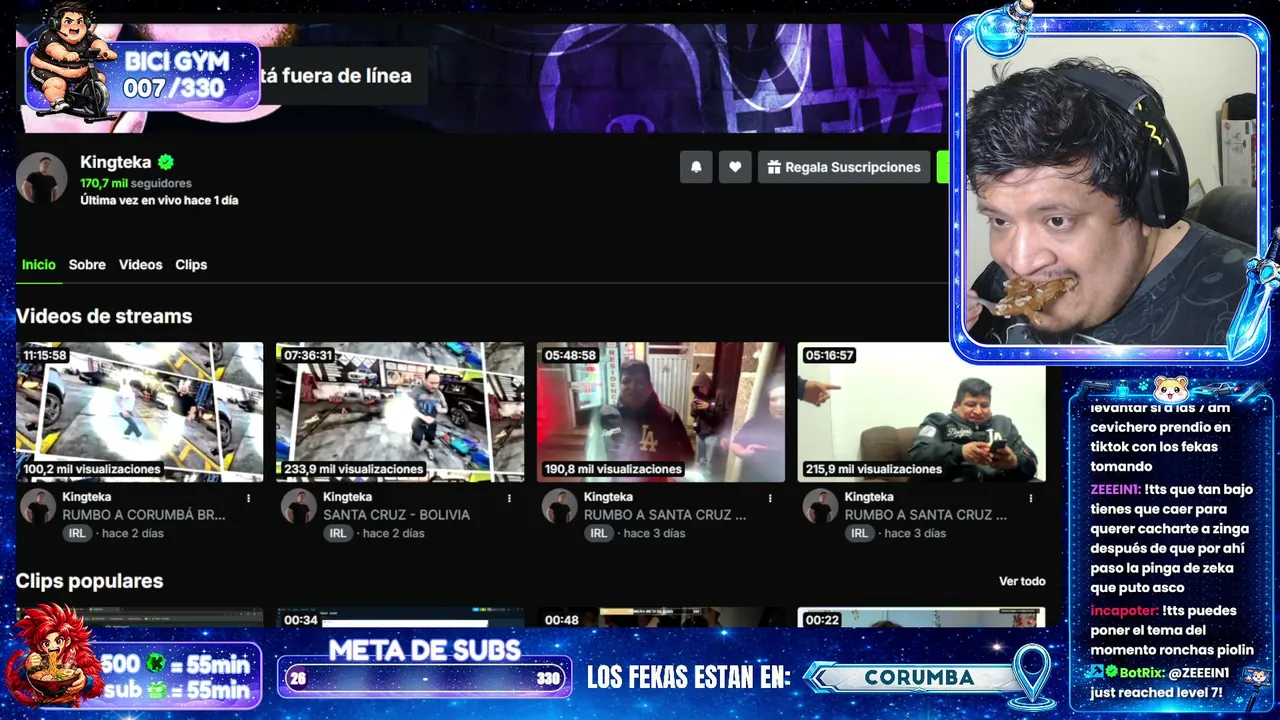Select the Clips tab
The height and width of the screenshot is (720, 1280).
tap(191, 265)
